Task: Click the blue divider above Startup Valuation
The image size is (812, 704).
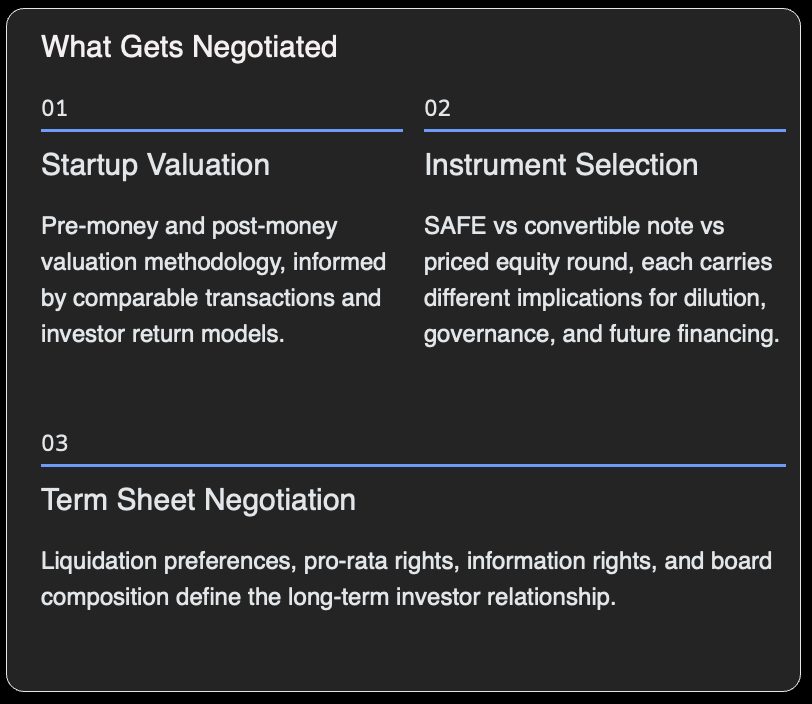Action: tap(221, 130)
